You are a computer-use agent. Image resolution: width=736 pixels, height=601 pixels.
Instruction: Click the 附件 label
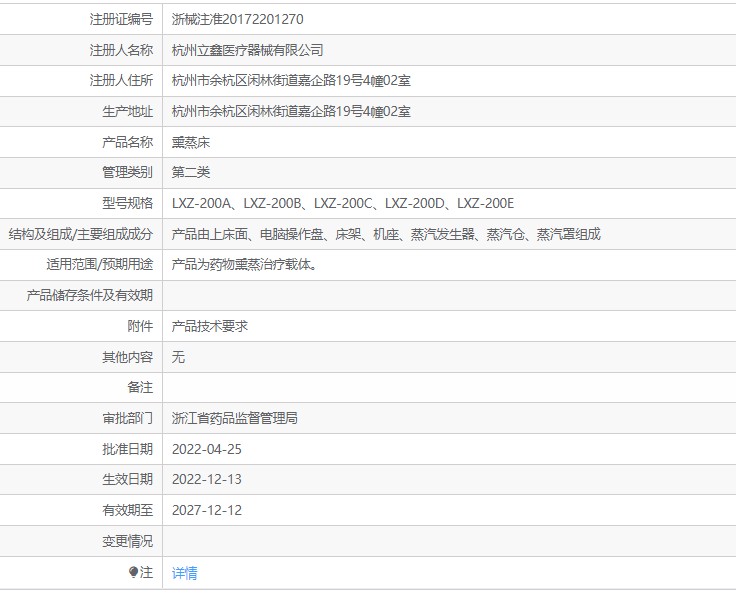point(140,326)
